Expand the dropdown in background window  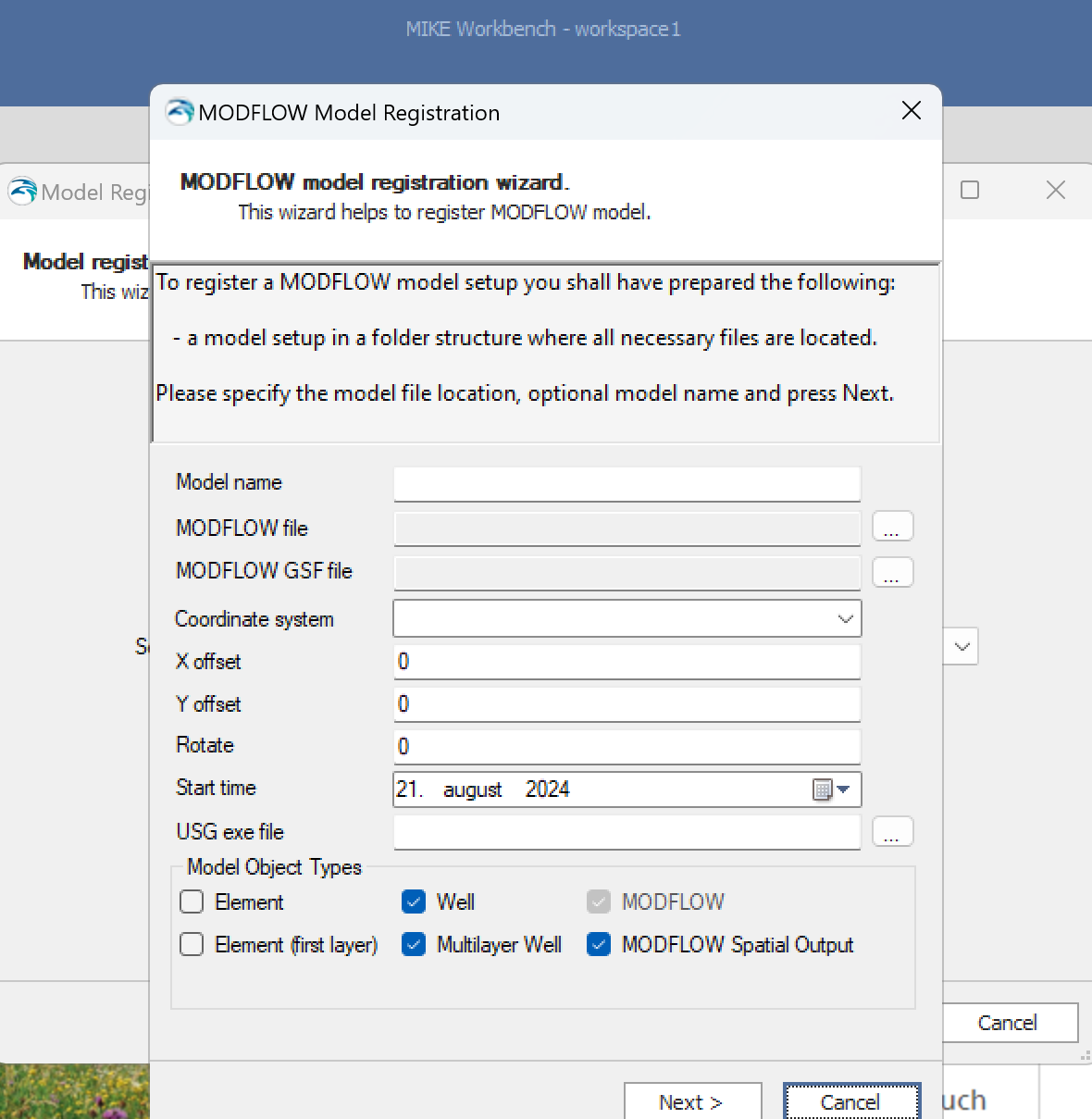tap(962, 646)
